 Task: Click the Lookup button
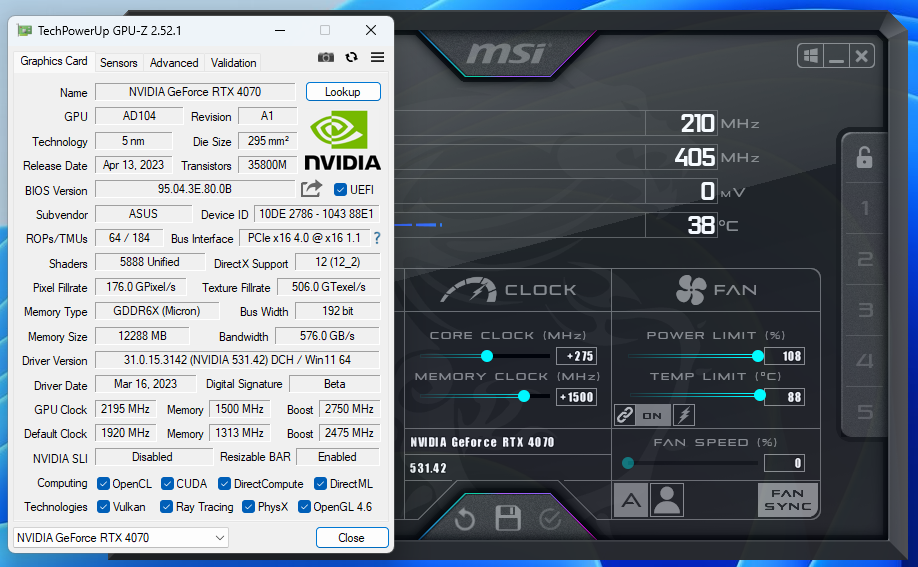point(343,92)
